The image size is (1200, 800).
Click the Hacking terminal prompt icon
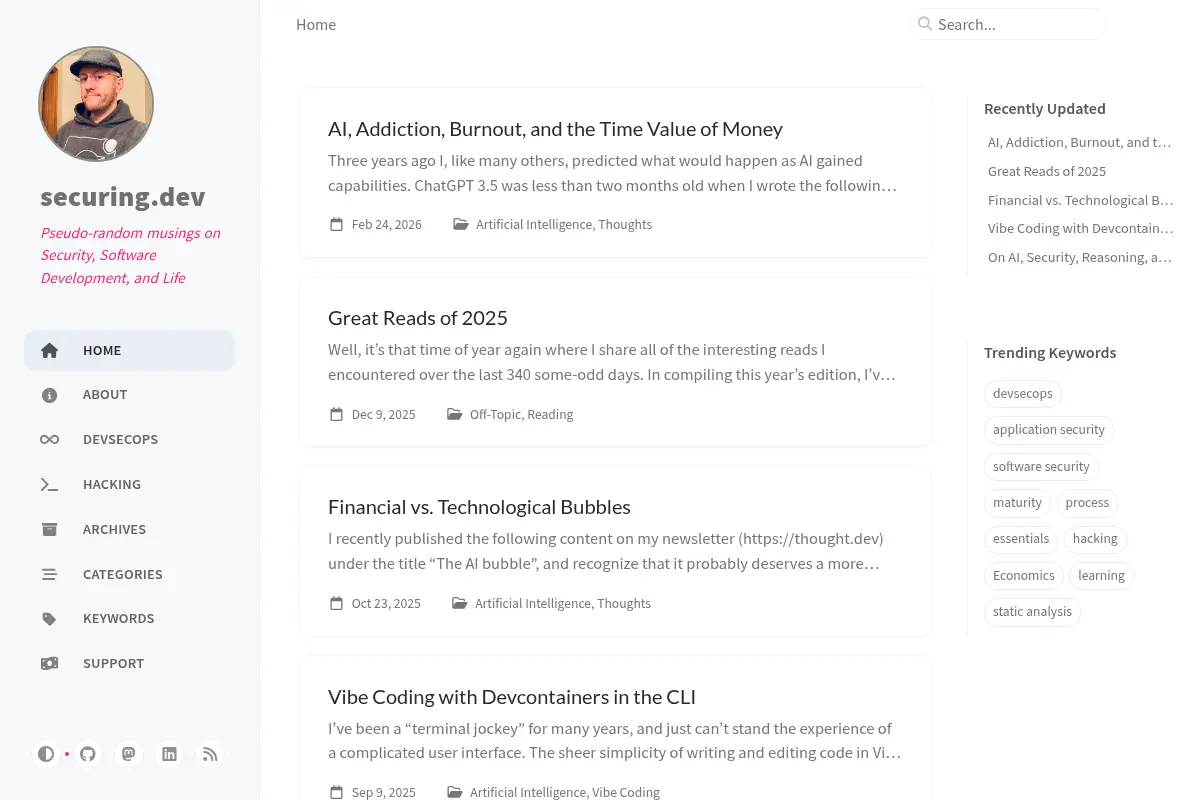pyautogui.click(x=49, y=485)
